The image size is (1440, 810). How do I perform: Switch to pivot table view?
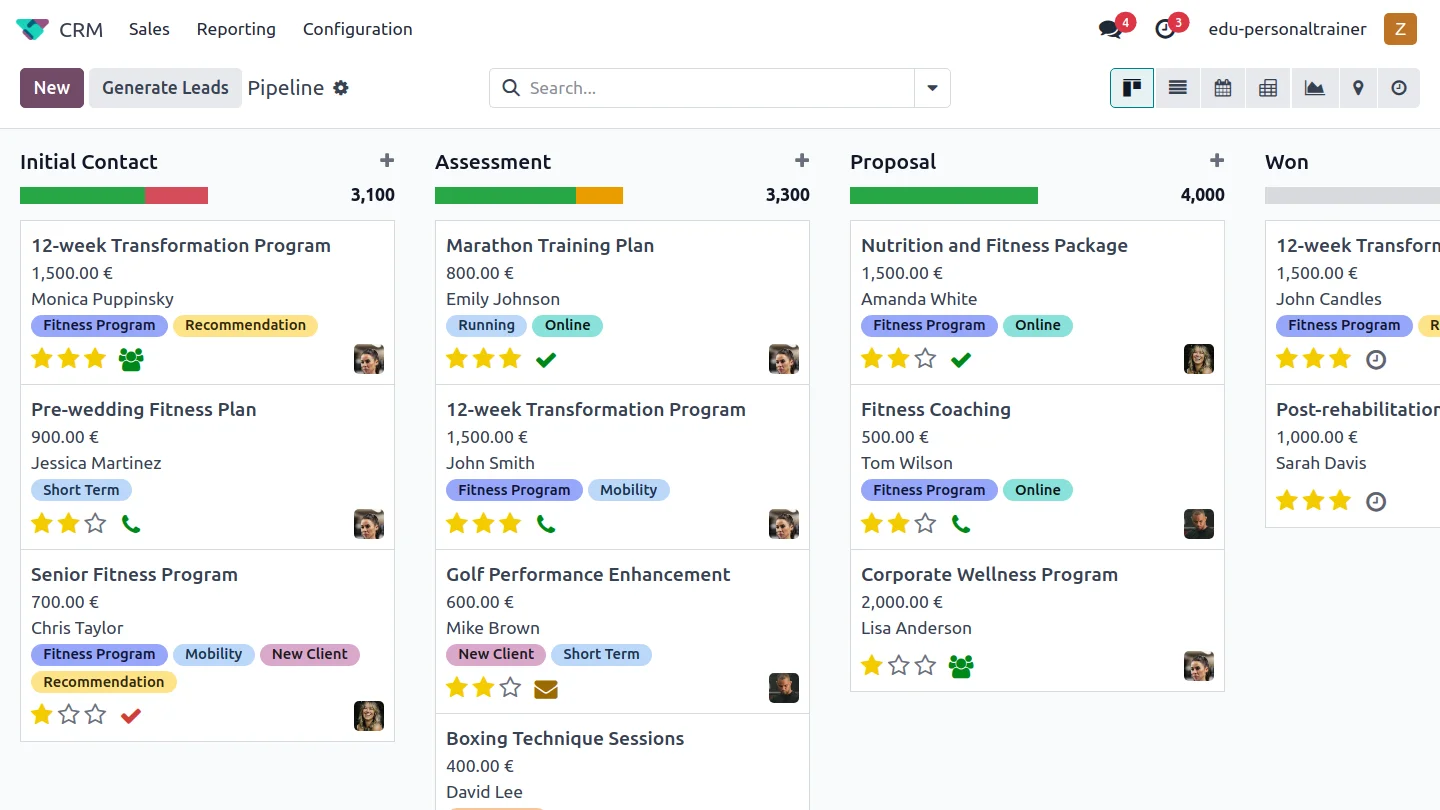click(1267, 88)
